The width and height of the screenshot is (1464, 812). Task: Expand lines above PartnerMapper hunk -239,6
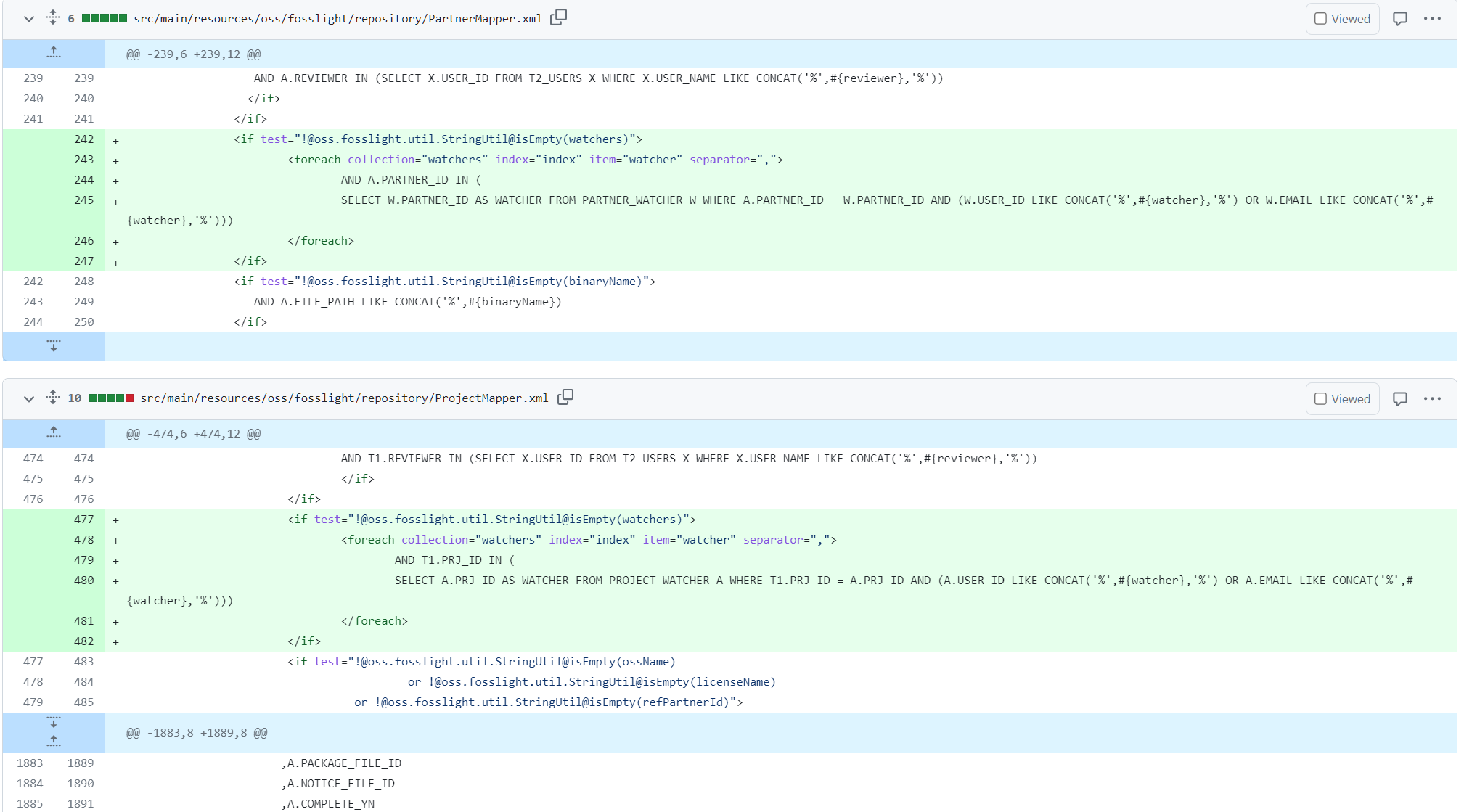(54, 53)
